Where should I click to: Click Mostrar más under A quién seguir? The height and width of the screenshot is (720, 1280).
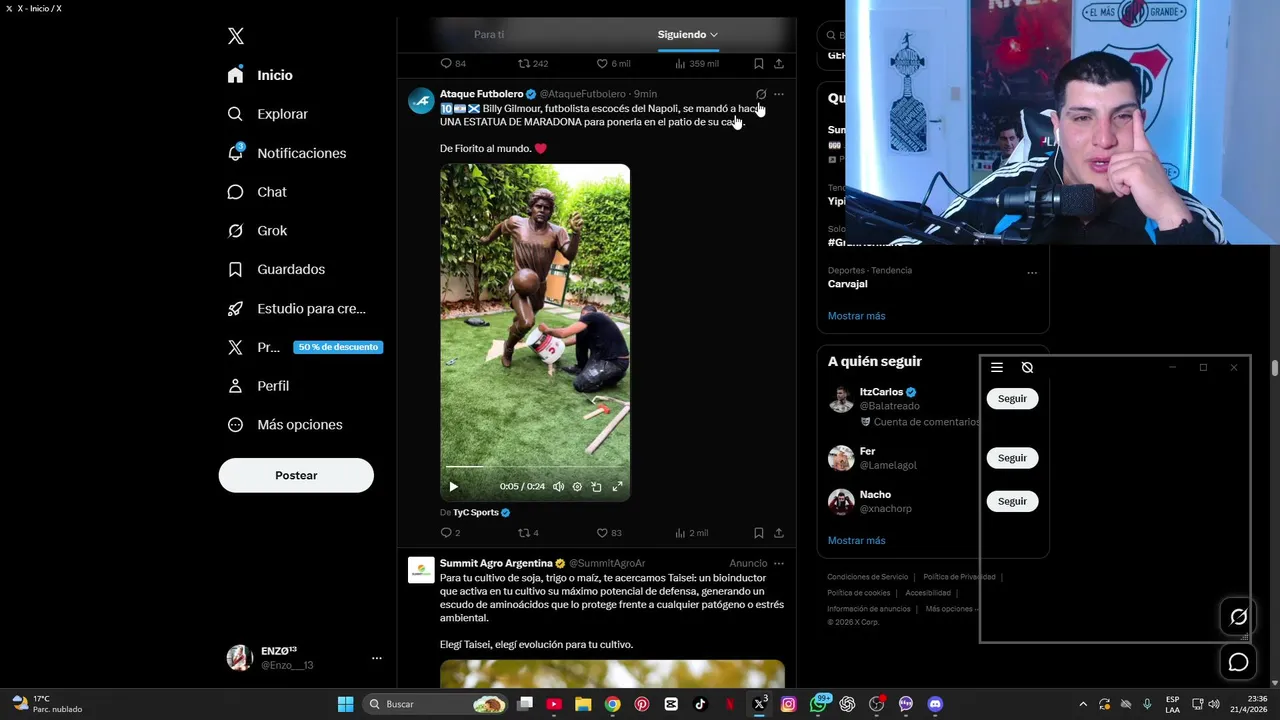click(856, 541)
